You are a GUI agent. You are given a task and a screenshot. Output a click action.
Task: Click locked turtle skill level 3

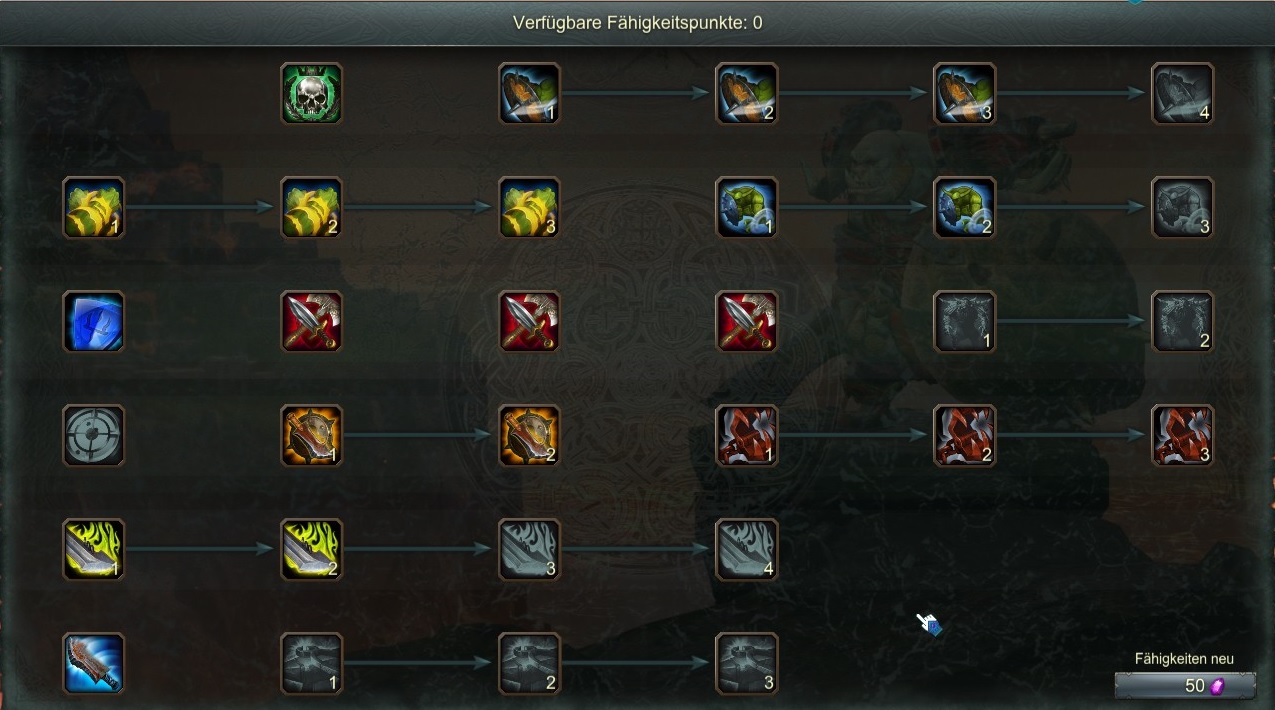click(x=1183, y=207)
